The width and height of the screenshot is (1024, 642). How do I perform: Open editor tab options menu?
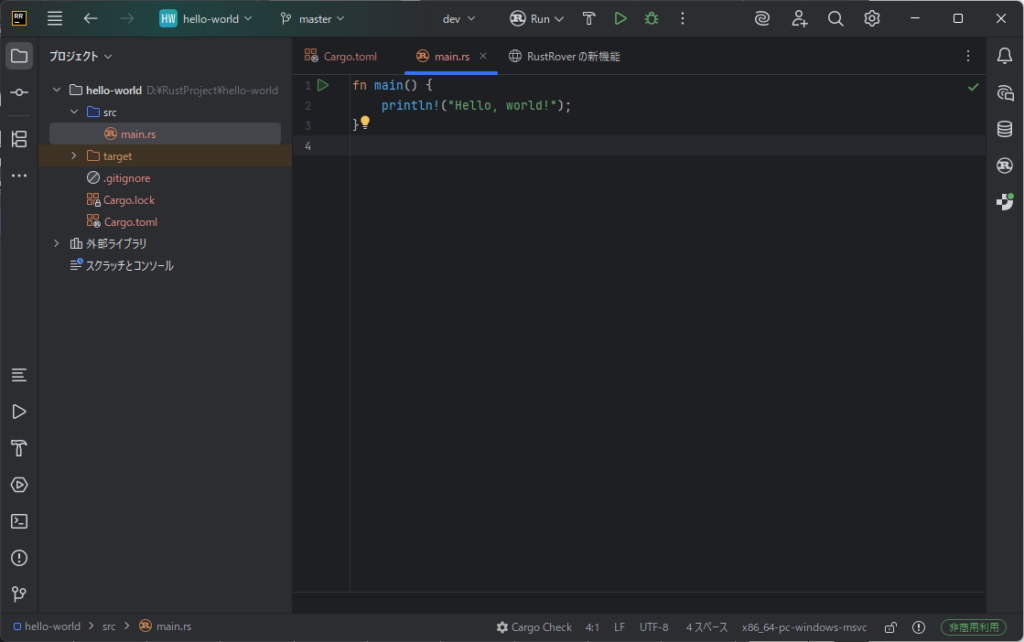coord(968,56)
